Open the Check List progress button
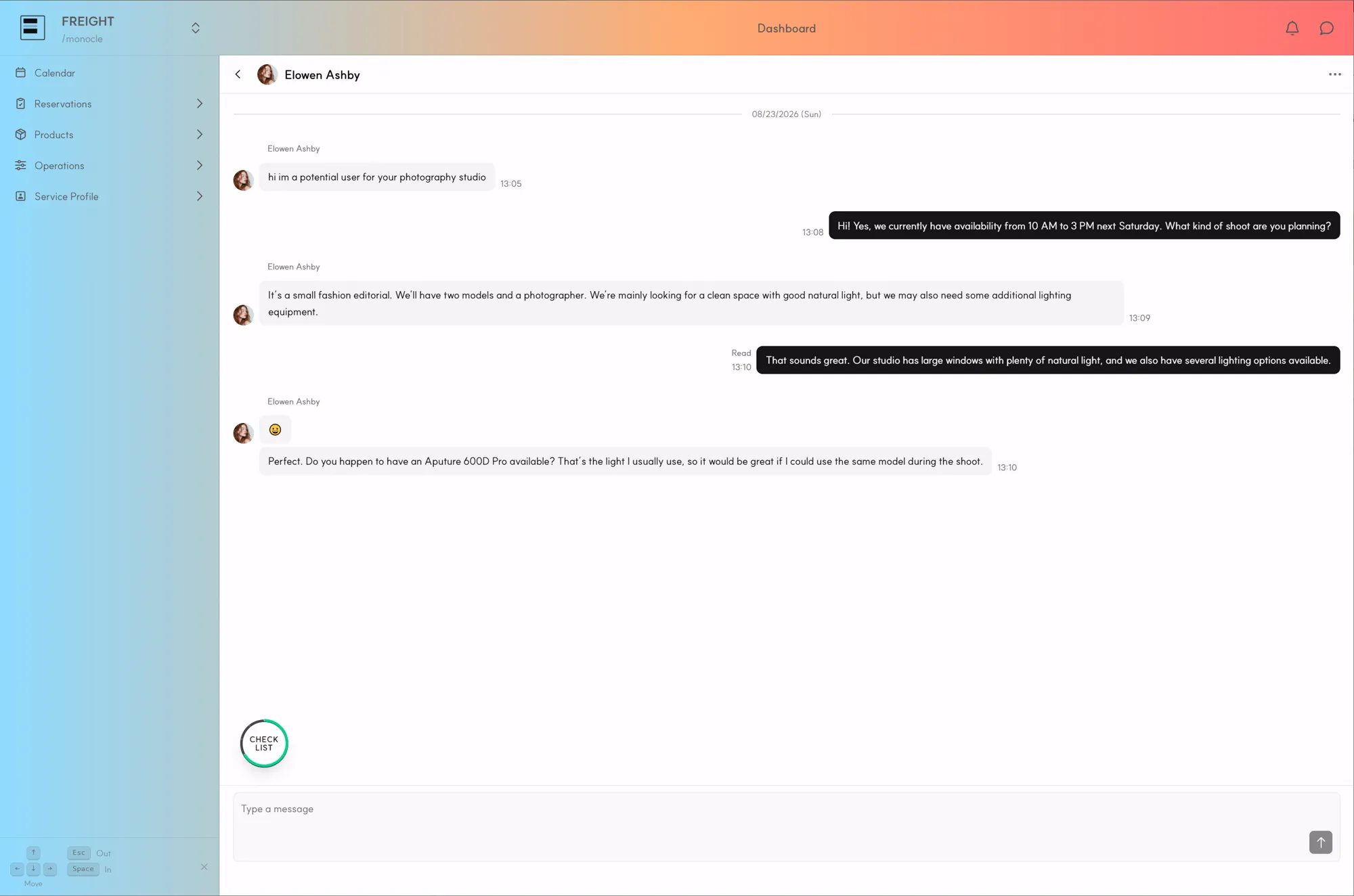Screen dimensions: 1354x896 coord(264,743)
